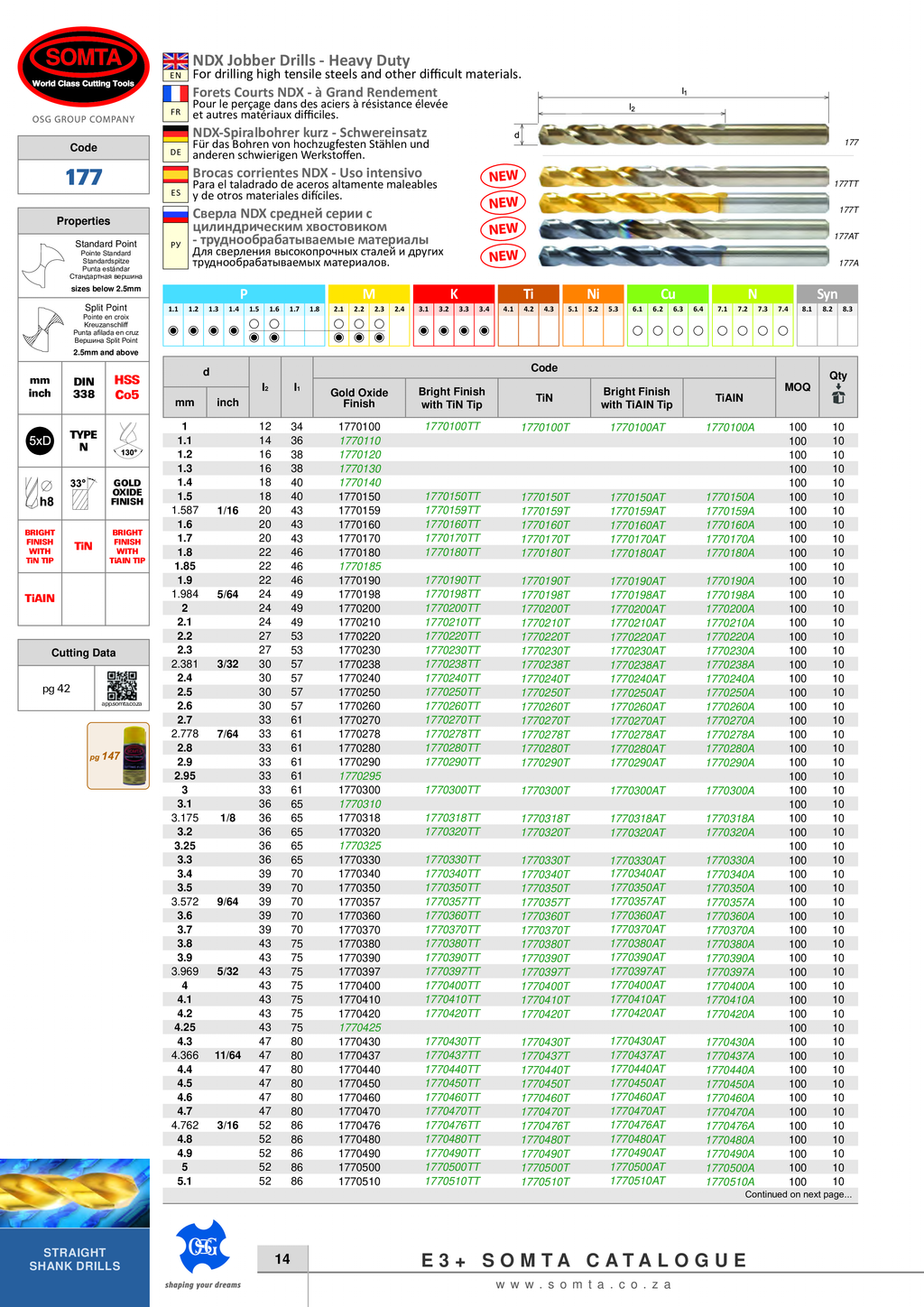
Task: Click the NEW badge beside the 177TT drill
Action: click(504, 176)
